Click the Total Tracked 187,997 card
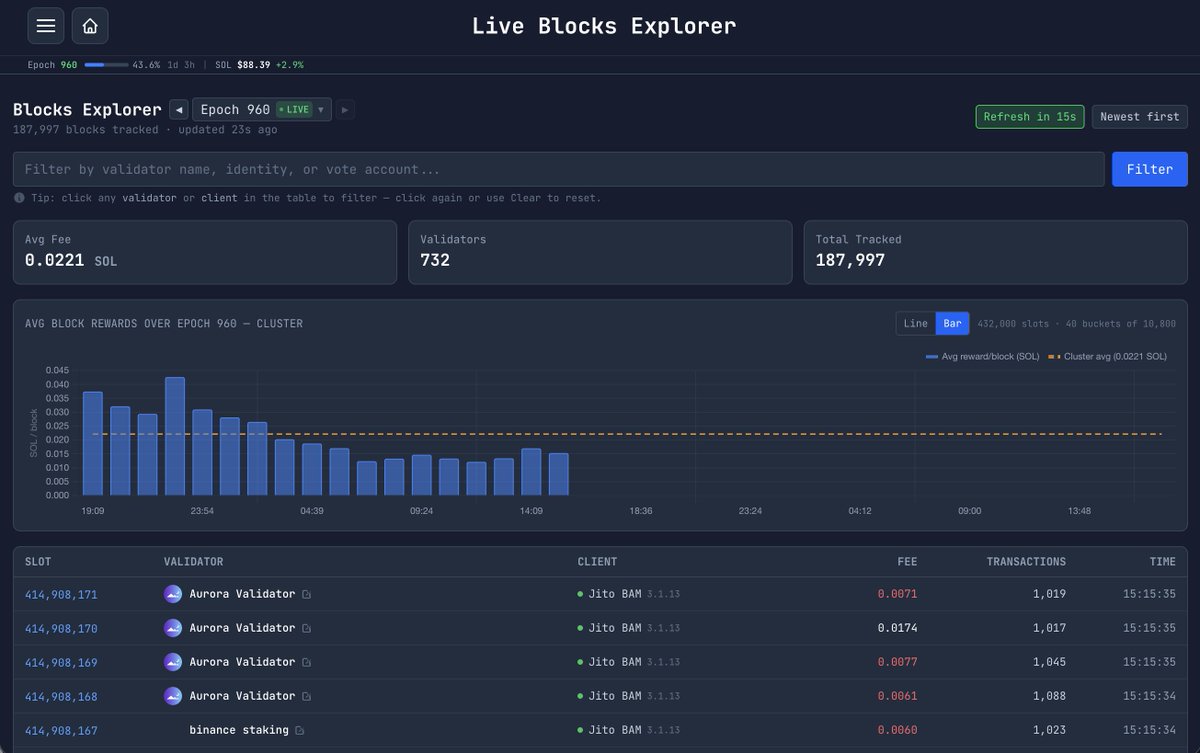 tap(996, 251)
